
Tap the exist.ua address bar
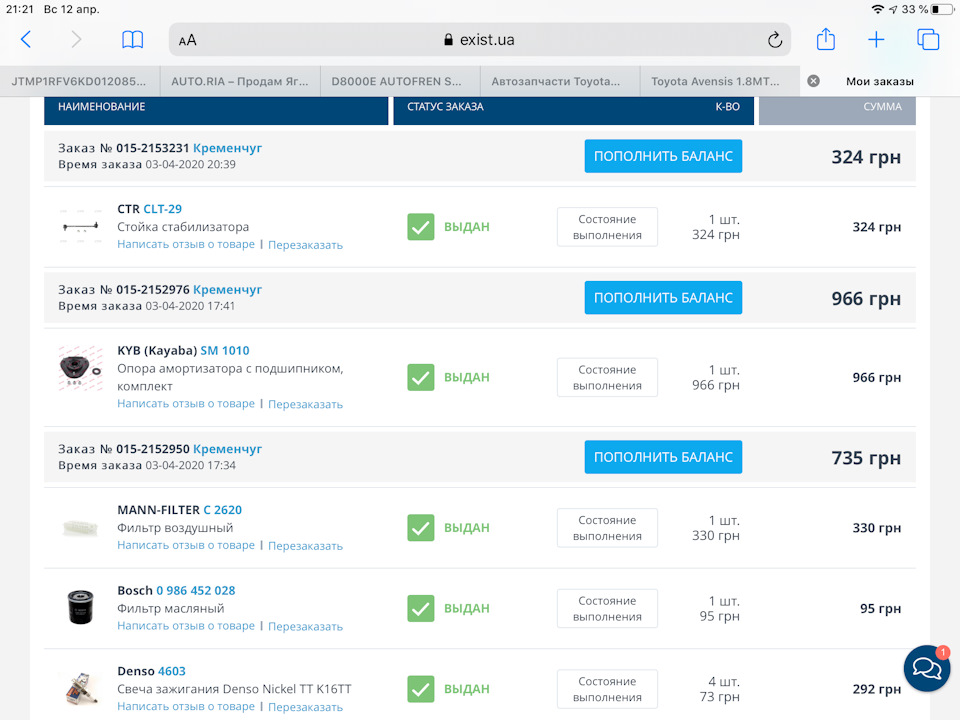(479, 40)
